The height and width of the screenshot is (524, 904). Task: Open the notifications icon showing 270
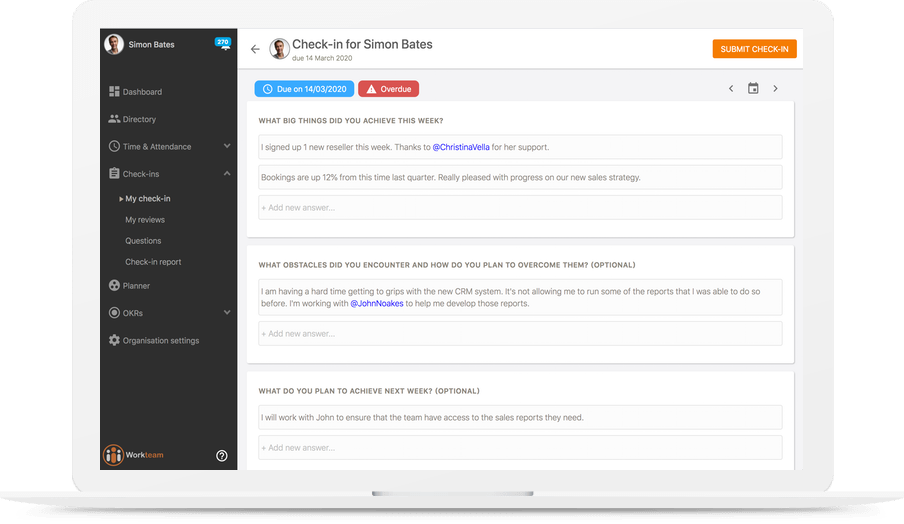223,43
